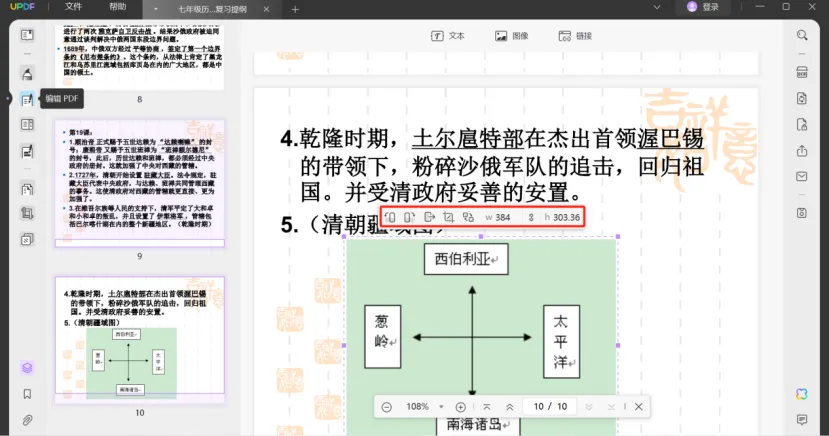Select the 文本 text edit tool
This screenshot has width=829, height=436.
(447, 36)
